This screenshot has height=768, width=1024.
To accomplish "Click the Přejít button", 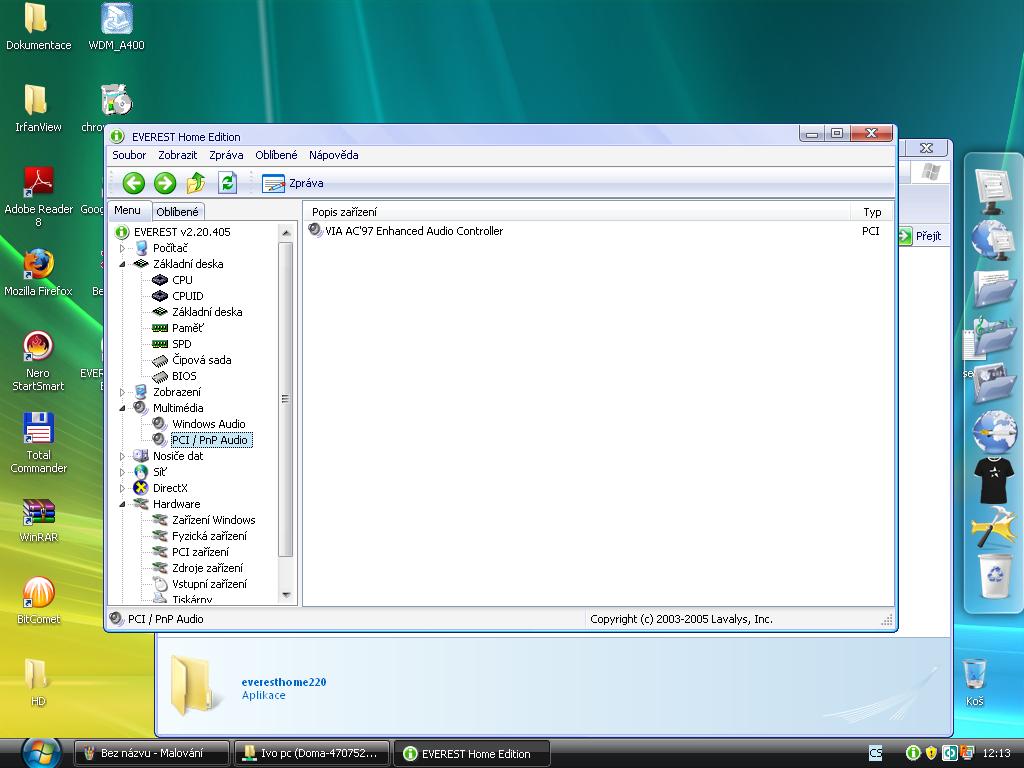I will 919,236.
